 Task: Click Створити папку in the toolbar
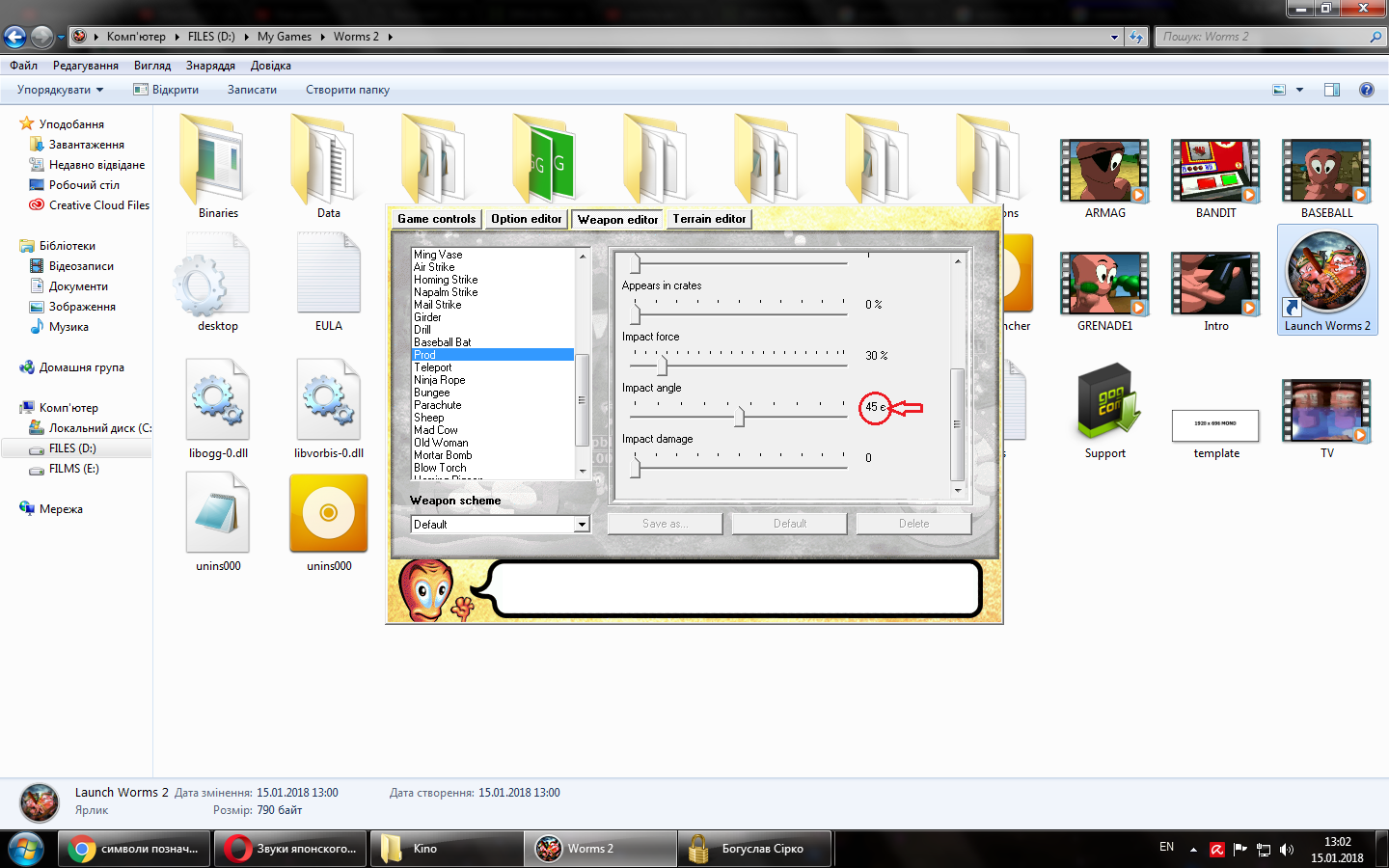[x=347, y=90]
